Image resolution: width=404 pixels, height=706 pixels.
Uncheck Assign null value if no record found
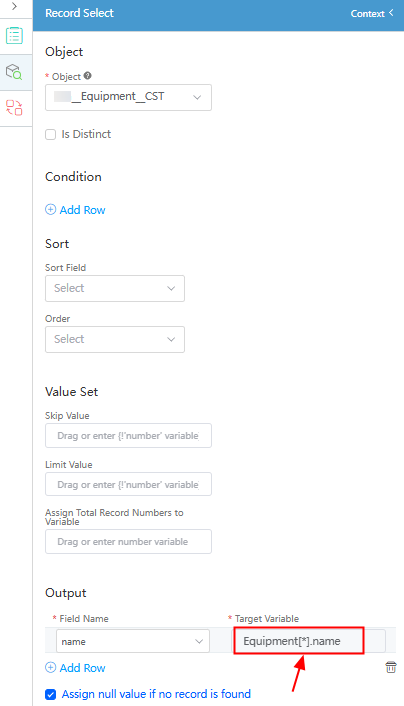coord(50,694)
